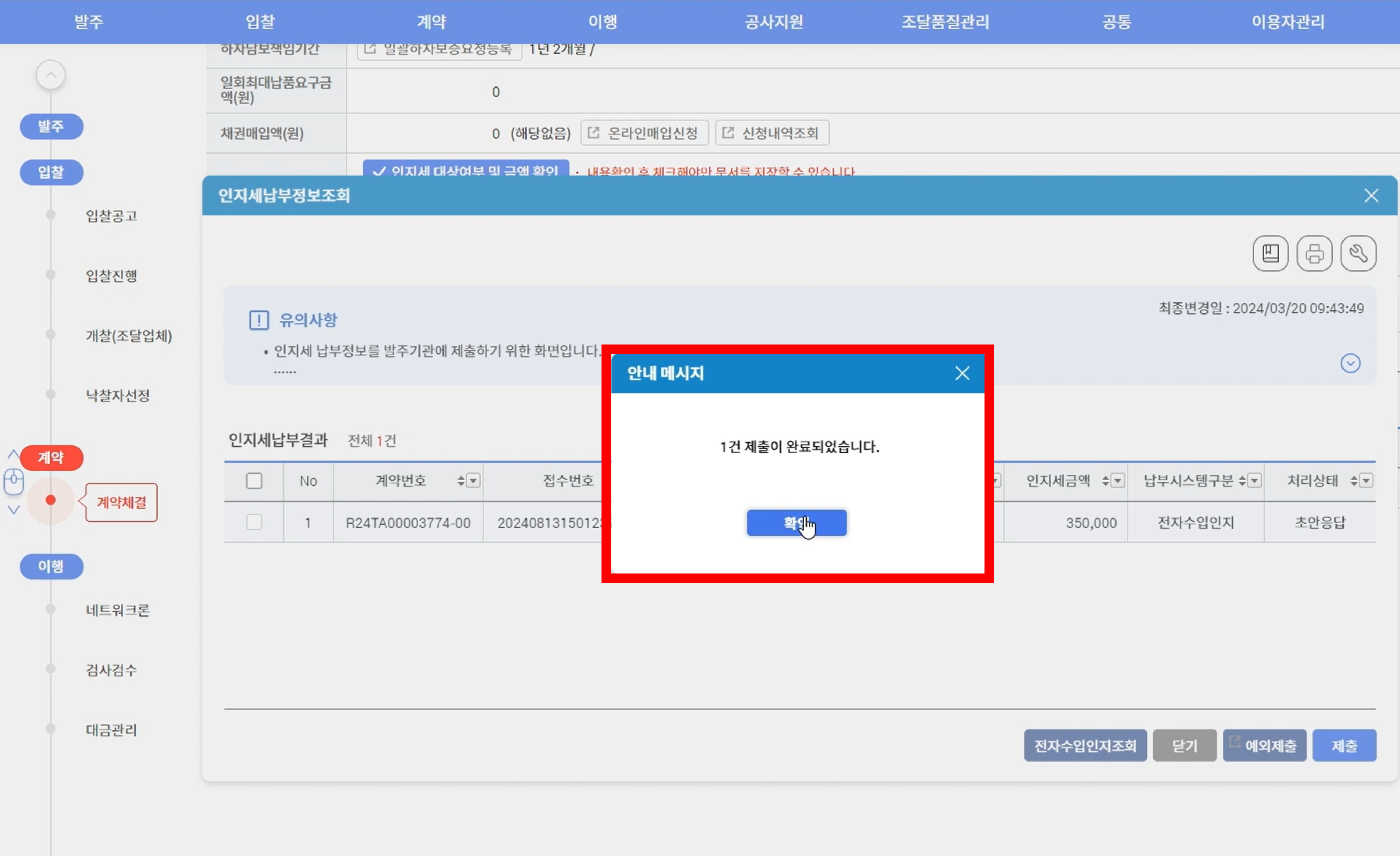Click the up arrow above mouse icon
The width and height of the screenshot is (1400, 856).
click(14, 454)
